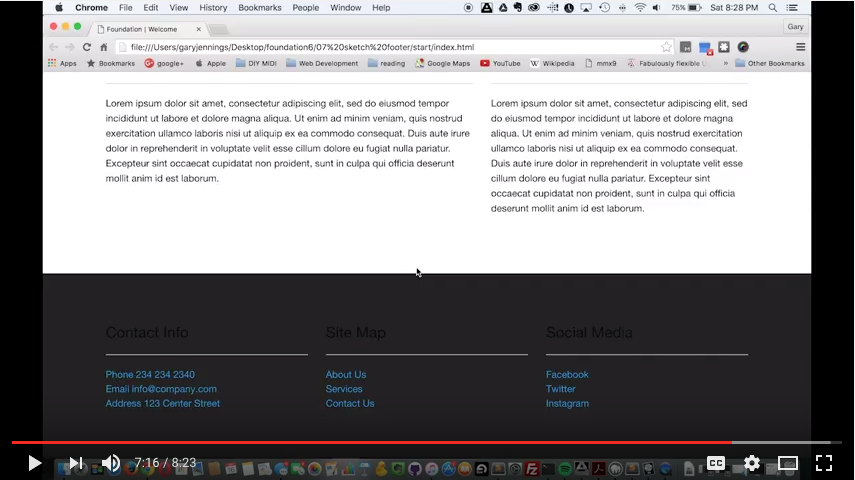Screen dimensions: 855x480
Task: Open the Web Development bookmarks folder
Action: [322, 63]
